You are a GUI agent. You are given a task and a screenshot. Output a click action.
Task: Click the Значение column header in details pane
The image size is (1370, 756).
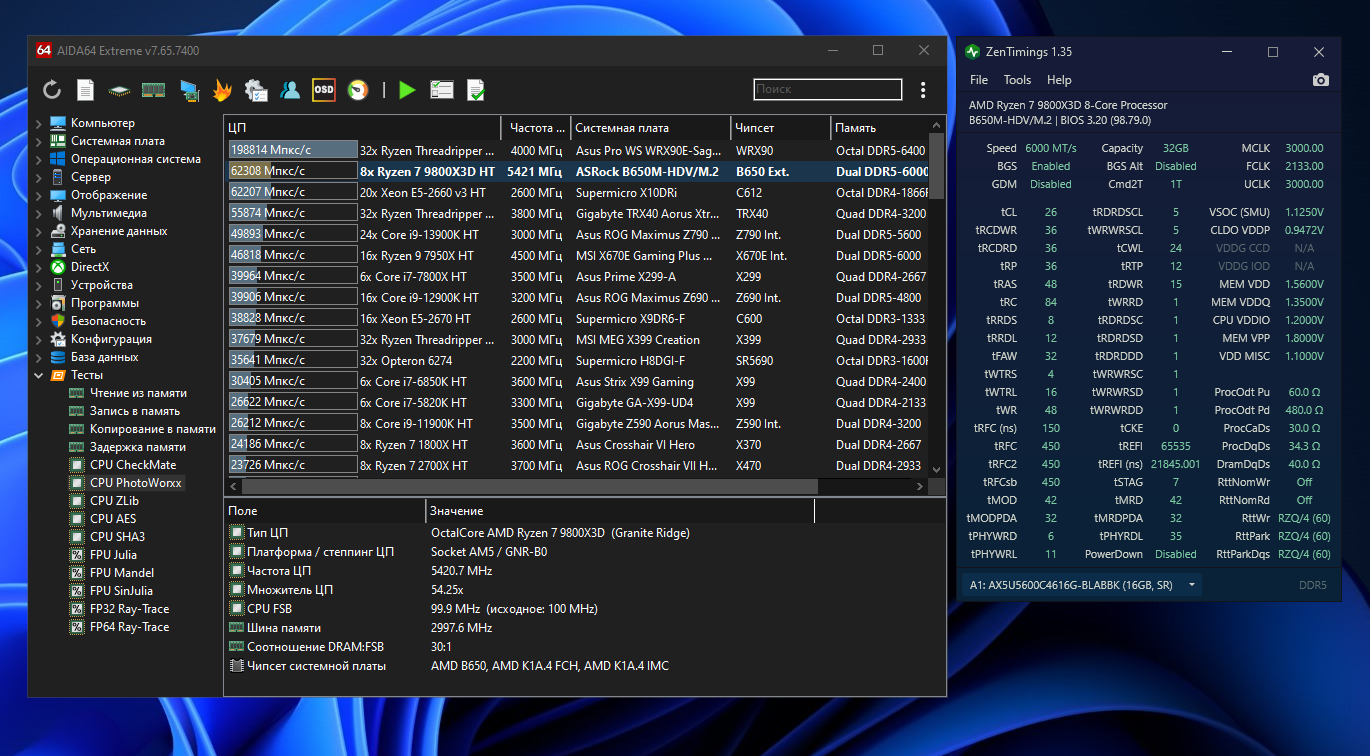pos(620,511)
